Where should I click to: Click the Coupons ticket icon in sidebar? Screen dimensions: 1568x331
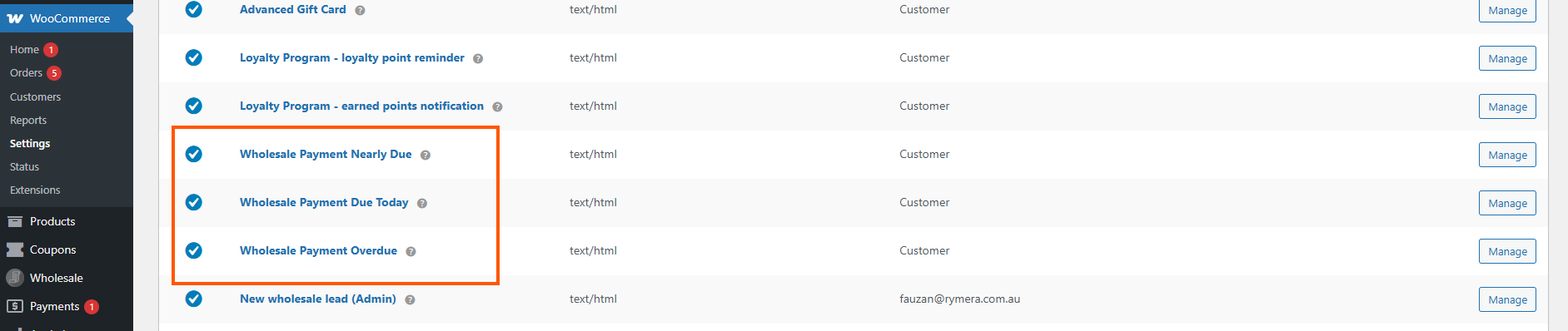pos(15,249)
